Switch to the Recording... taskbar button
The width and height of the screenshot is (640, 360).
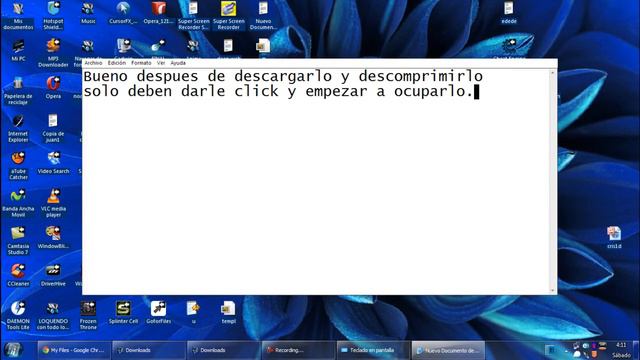pos(298,350)
